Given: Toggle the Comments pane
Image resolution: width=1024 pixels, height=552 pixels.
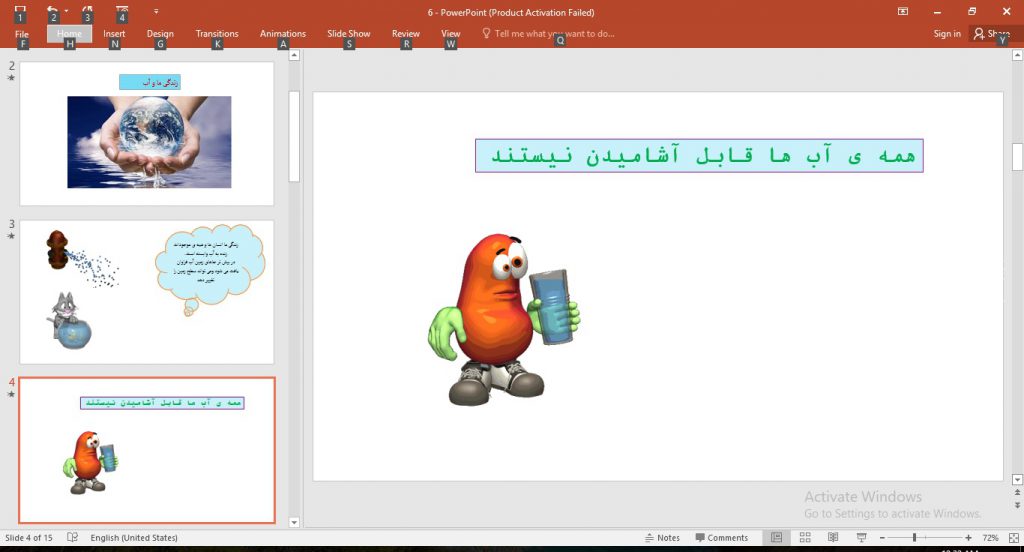Looking at the screenshot, I should (722, 538).
